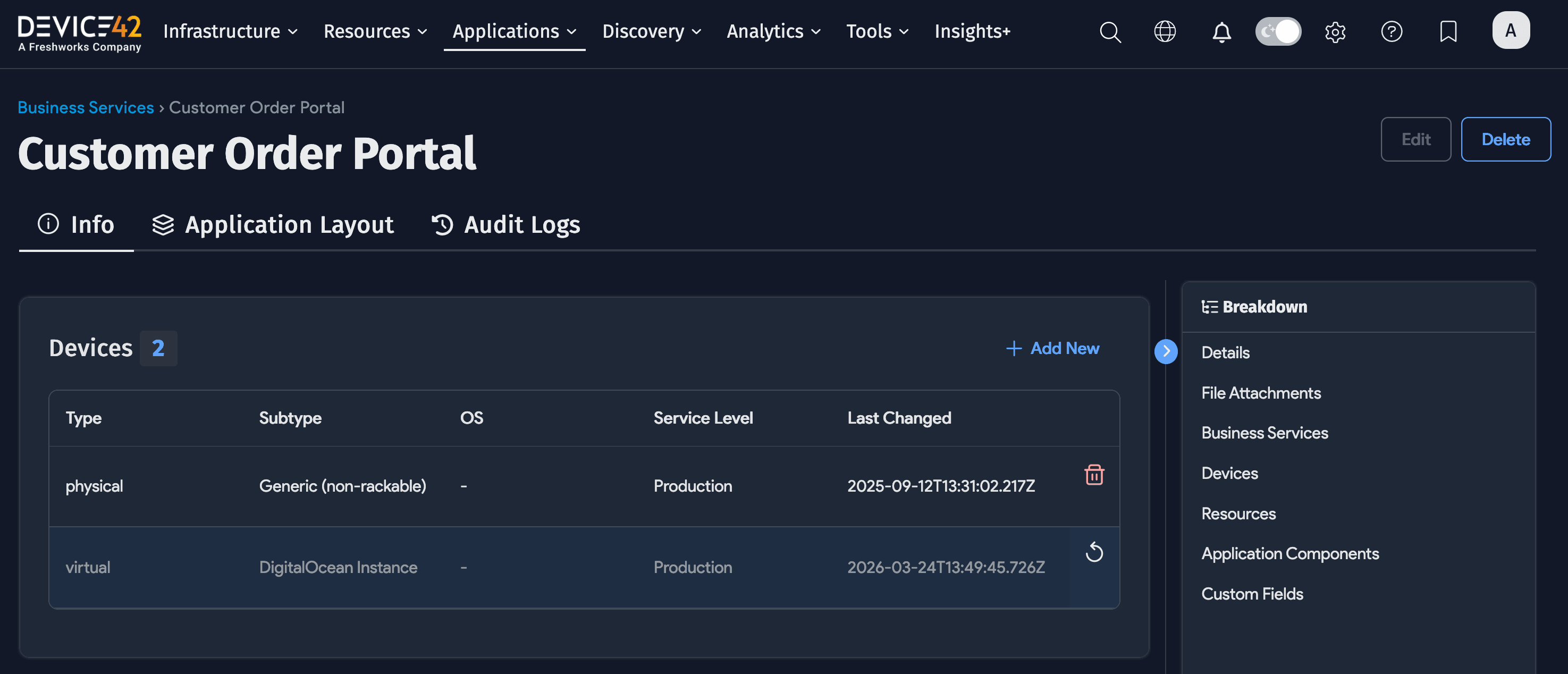The image size is (1568, 674).
Task: Open the Discovery dropdown menu
Action: pos(651,32)
